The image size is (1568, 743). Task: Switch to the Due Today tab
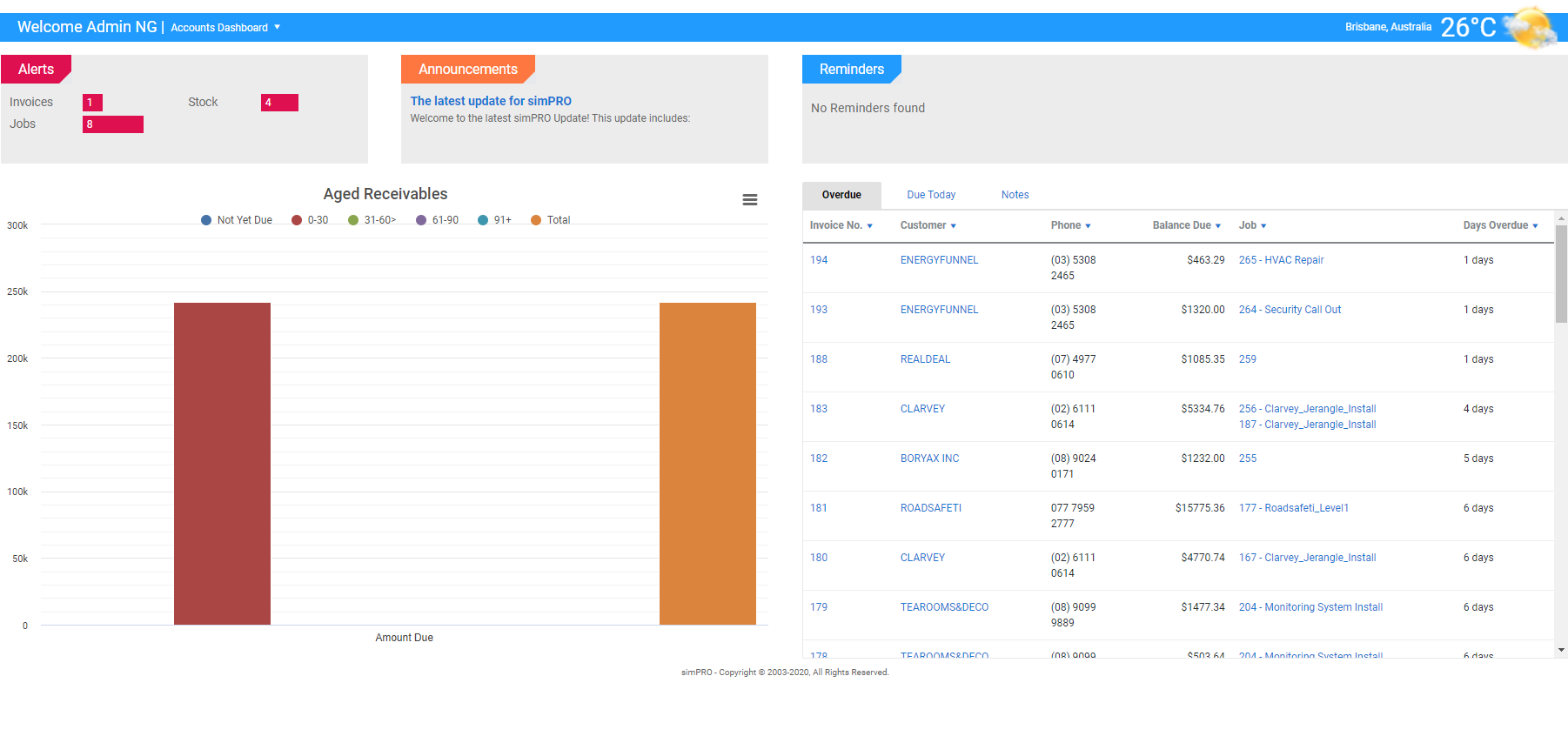930,195
